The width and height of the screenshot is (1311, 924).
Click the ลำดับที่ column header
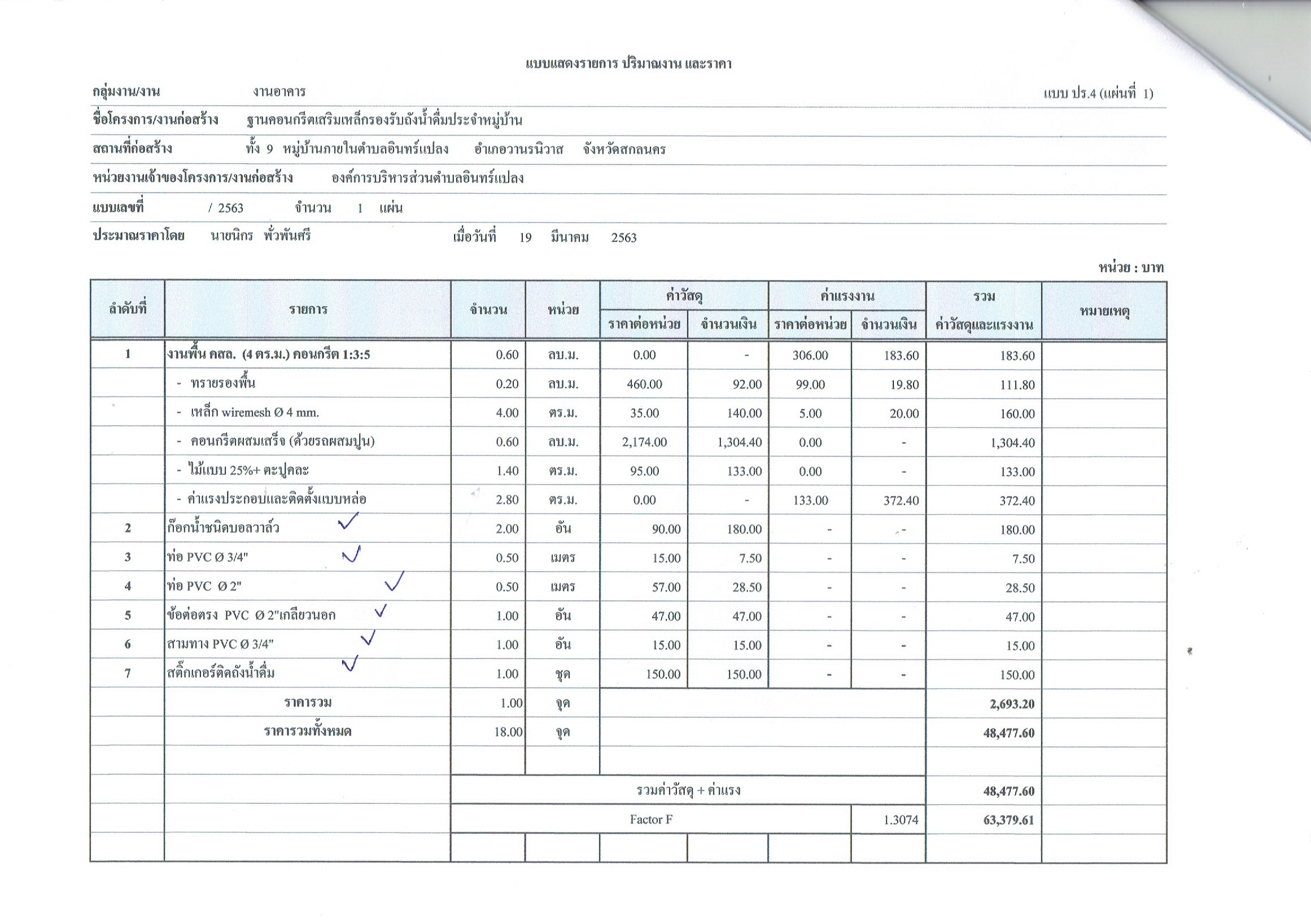point(128,309)
